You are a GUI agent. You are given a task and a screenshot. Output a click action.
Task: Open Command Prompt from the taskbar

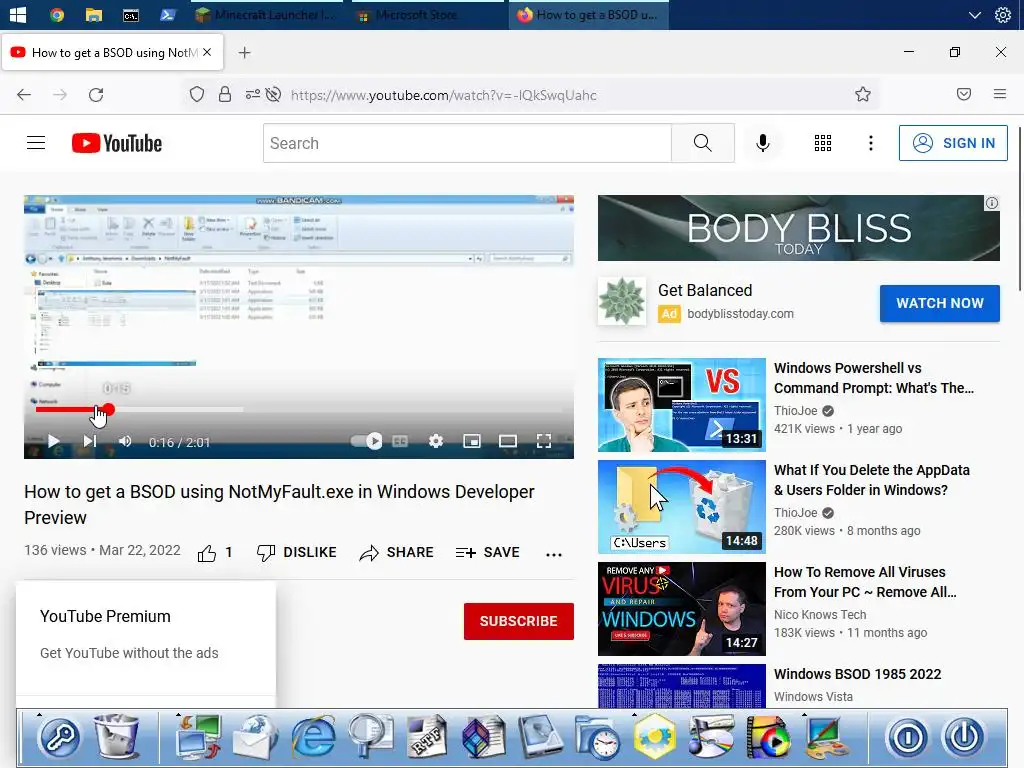coord(131,15)
